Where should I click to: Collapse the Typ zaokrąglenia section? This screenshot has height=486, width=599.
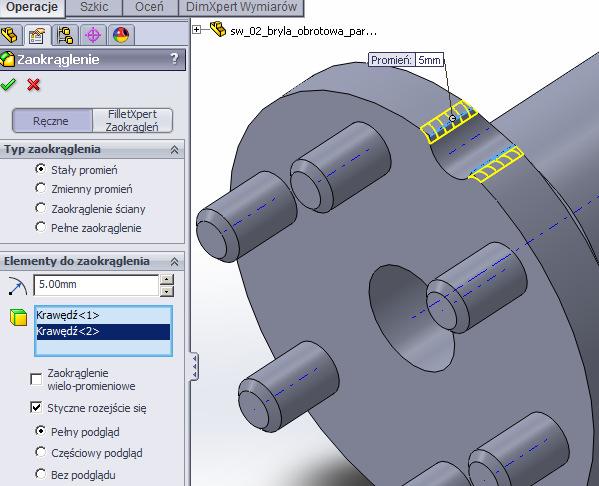tap(175, 149)
